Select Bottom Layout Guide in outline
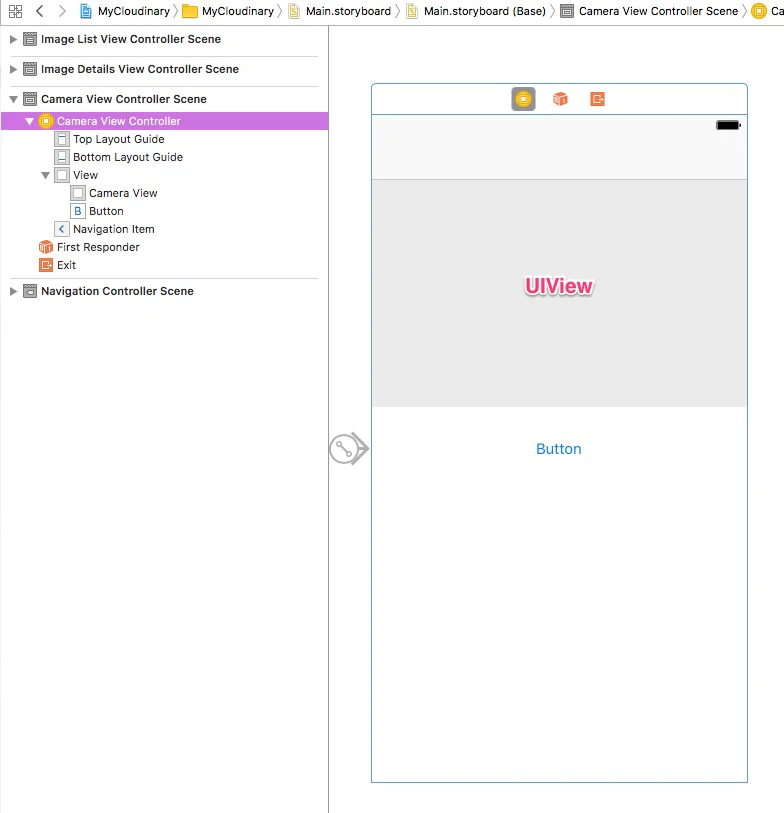 click(x=164, y=157)
